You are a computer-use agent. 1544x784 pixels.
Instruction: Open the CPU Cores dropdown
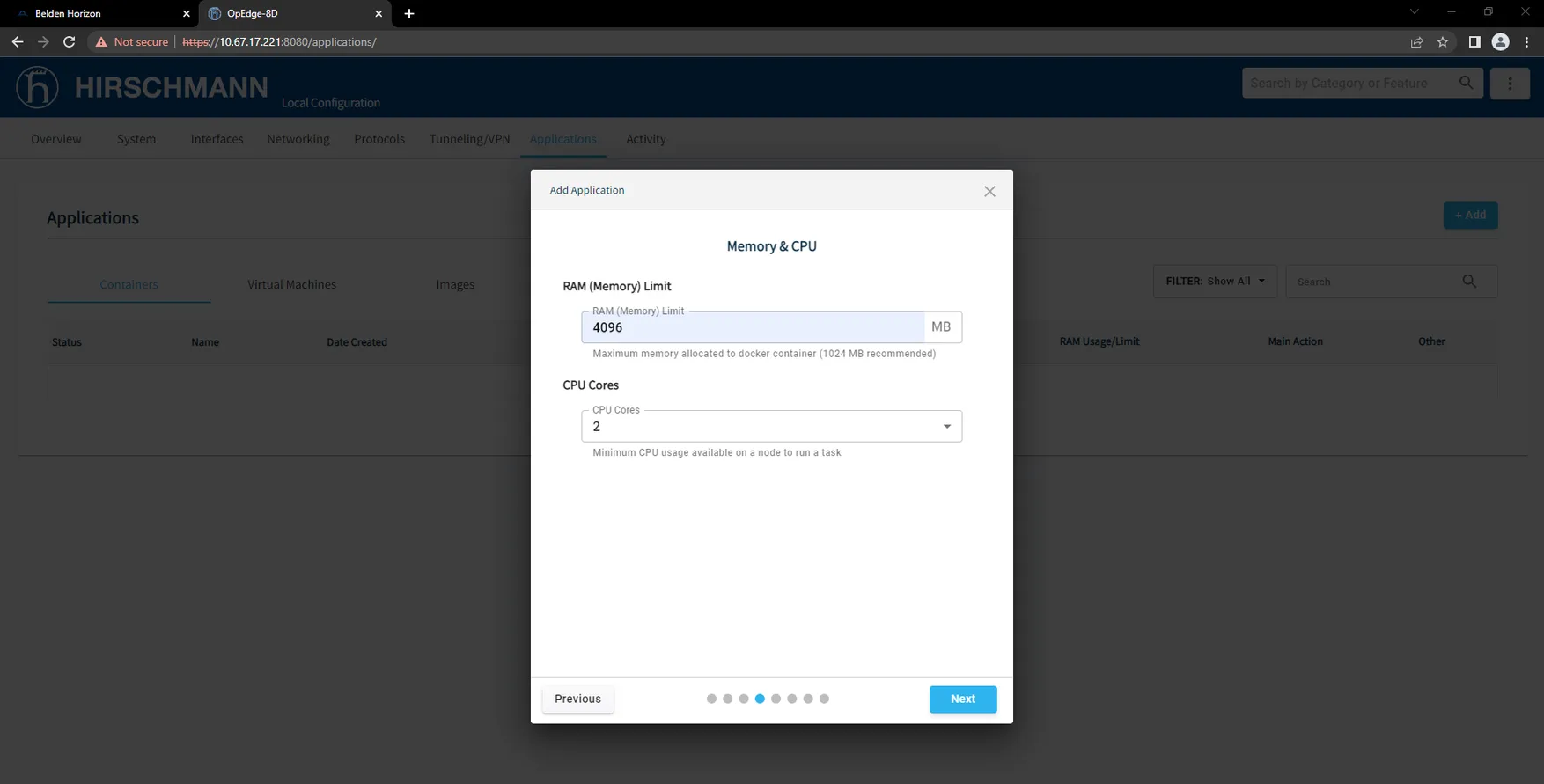pyautogui.click(x=771, y=427)
